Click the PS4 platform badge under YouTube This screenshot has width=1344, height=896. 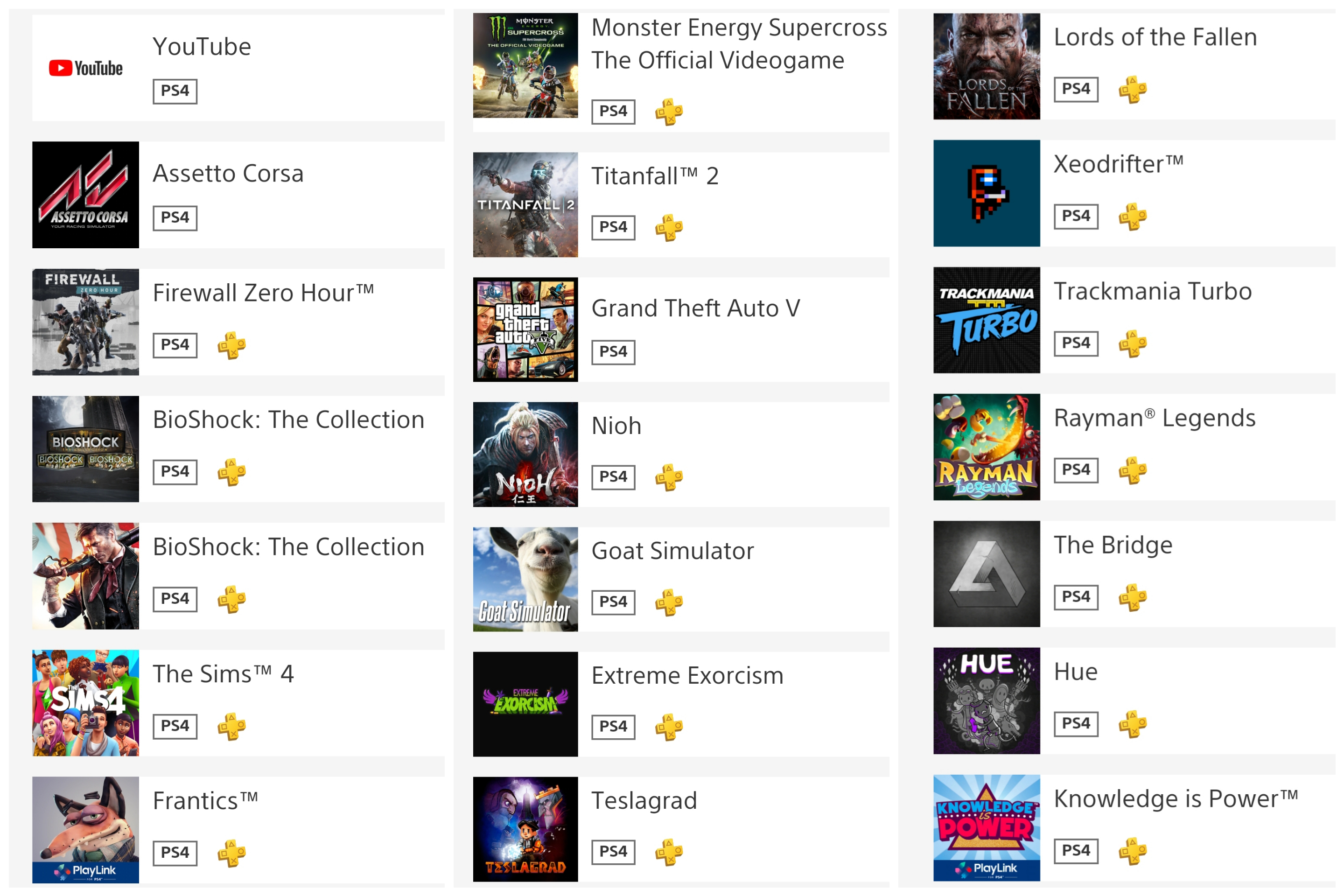[175, 91]
